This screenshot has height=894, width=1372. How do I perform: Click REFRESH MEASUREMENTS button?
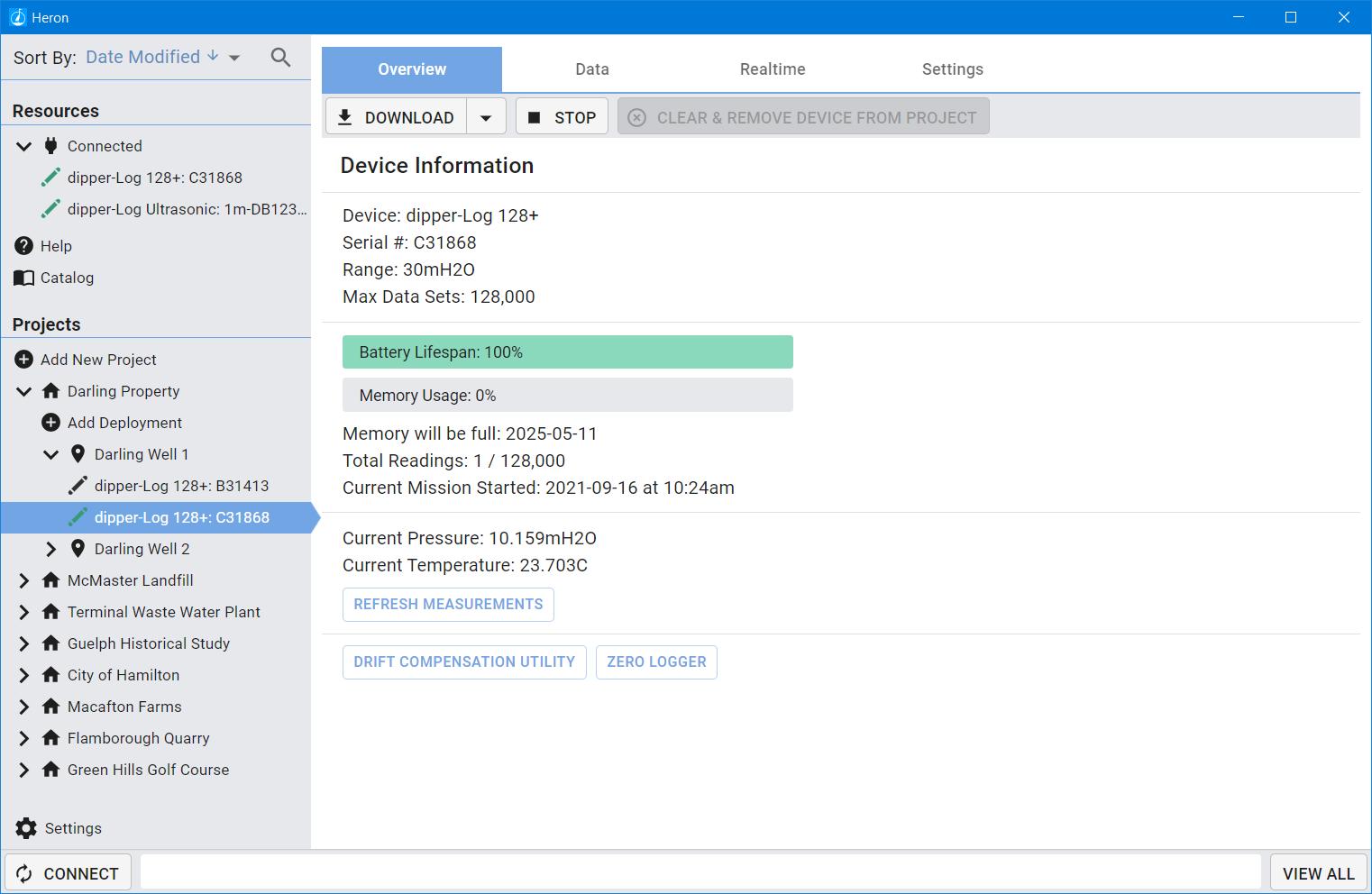click(448, 605)
